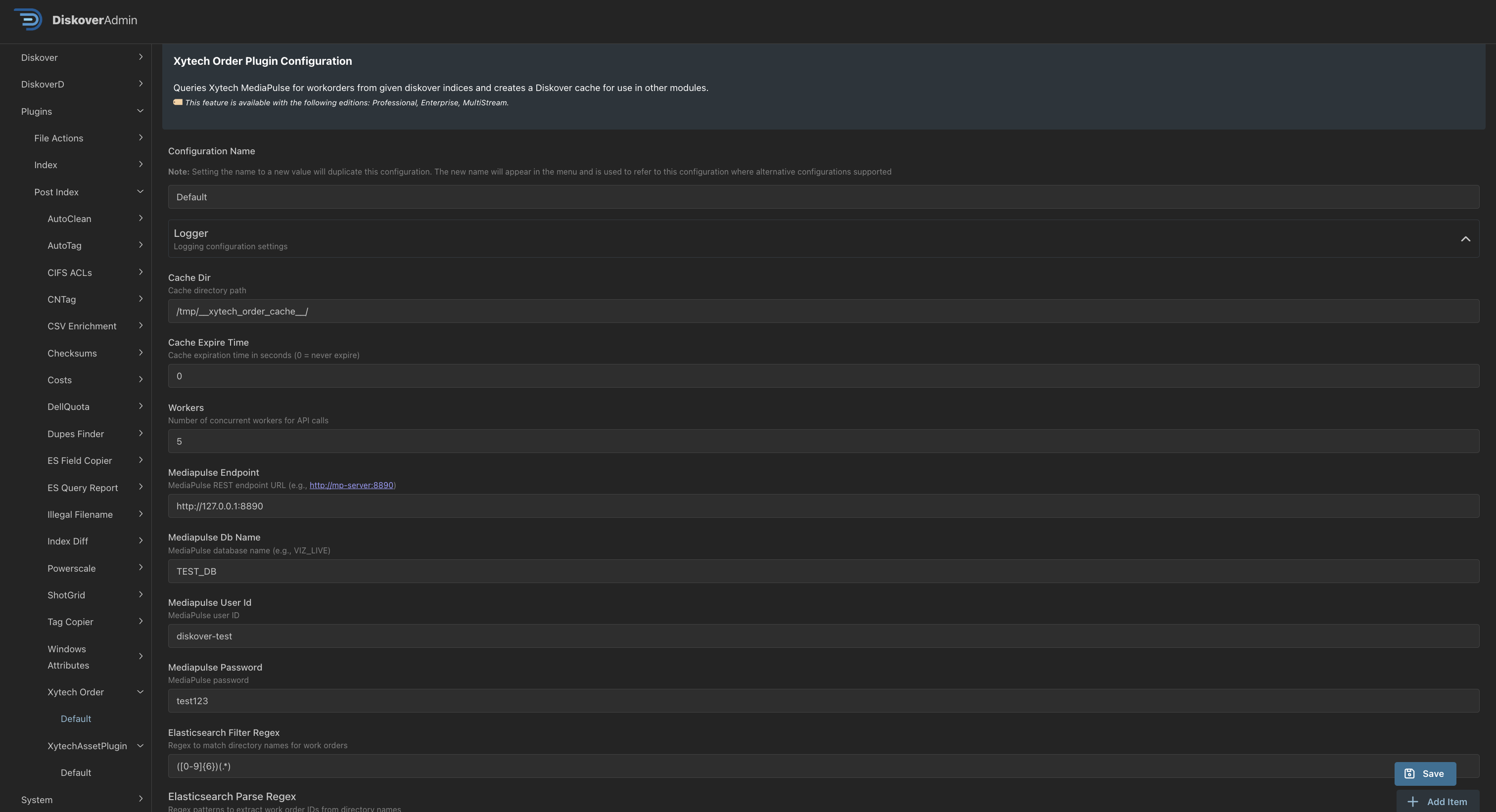Click the Diskover logo icon

28,20
